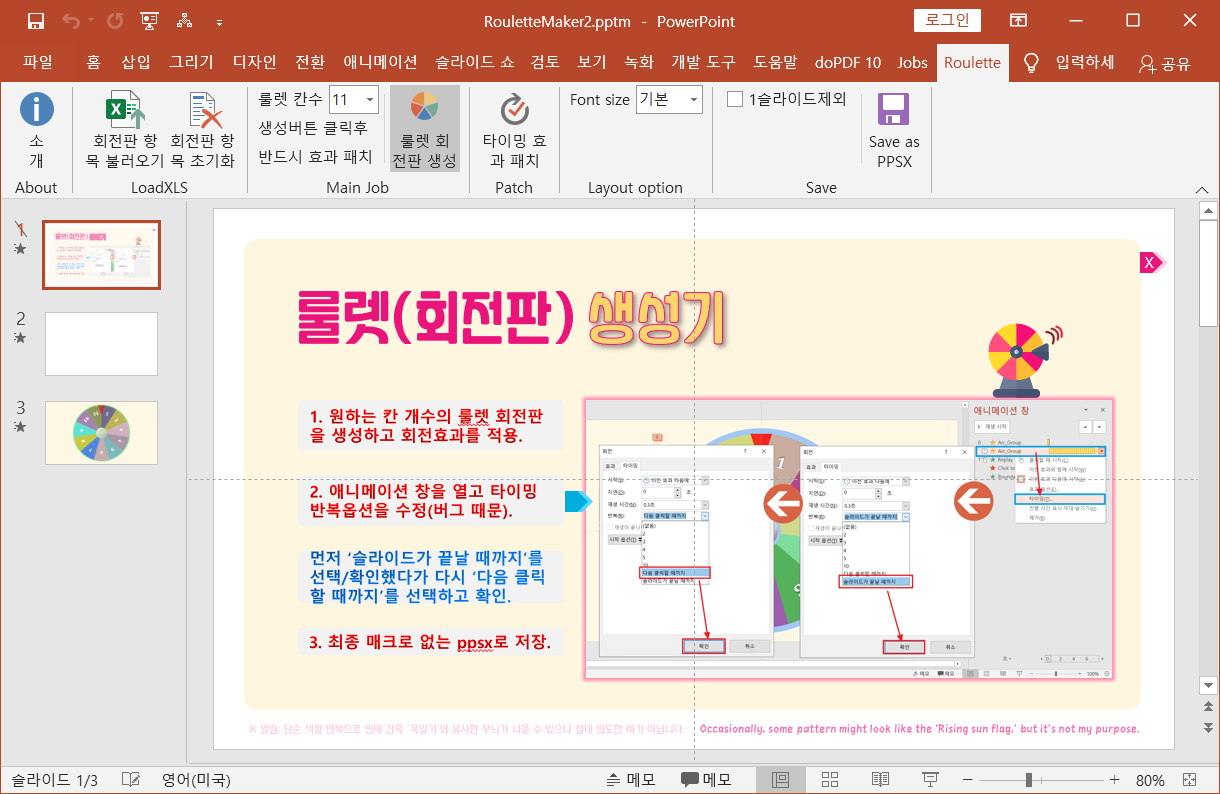1220x794 pixels.
Task: Open the 그리기 ribbon tab
Action: [191, 62]
